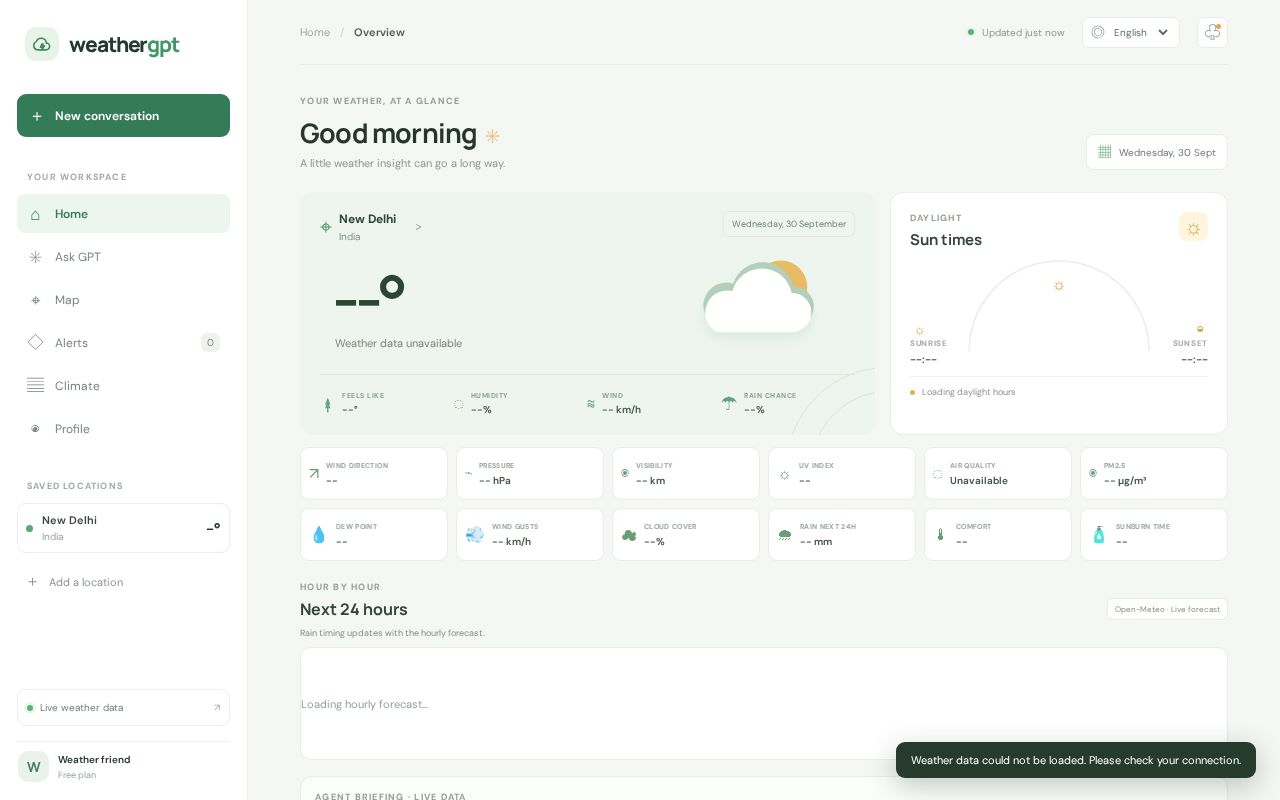The image size is (1280, 800).
Task: Click the notification icon beside the language selector
Action: (1212, 32)
